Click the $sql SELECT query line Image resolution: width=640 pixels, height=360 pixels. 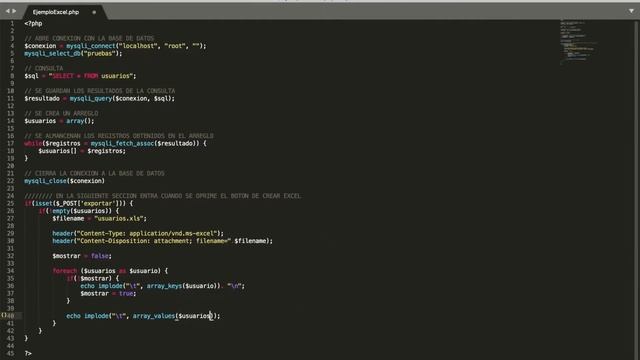[80, 76]
